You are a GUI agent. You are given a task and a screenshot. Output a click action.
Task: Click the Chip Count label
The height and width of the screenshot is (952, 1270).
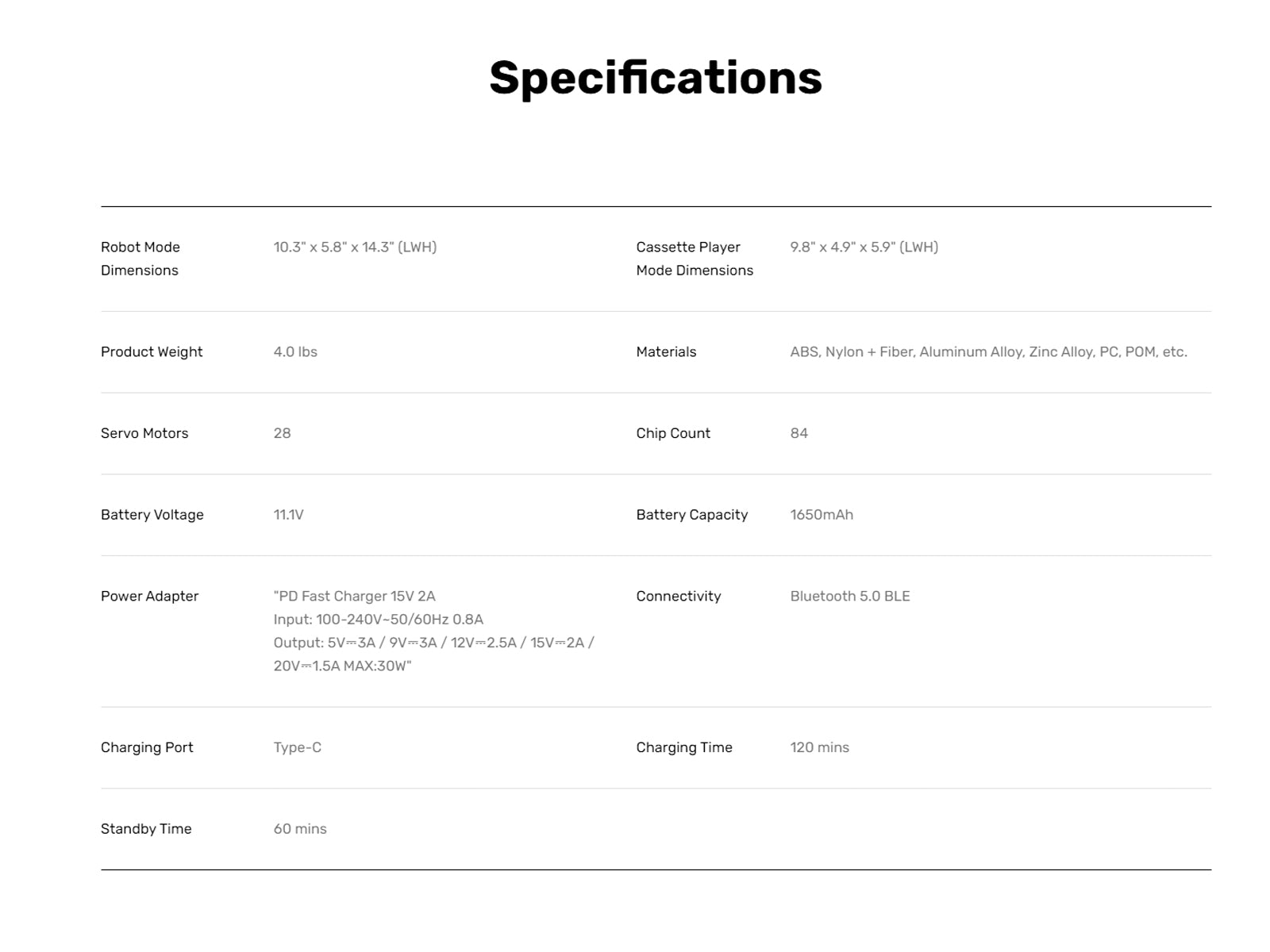click(673, 433)
